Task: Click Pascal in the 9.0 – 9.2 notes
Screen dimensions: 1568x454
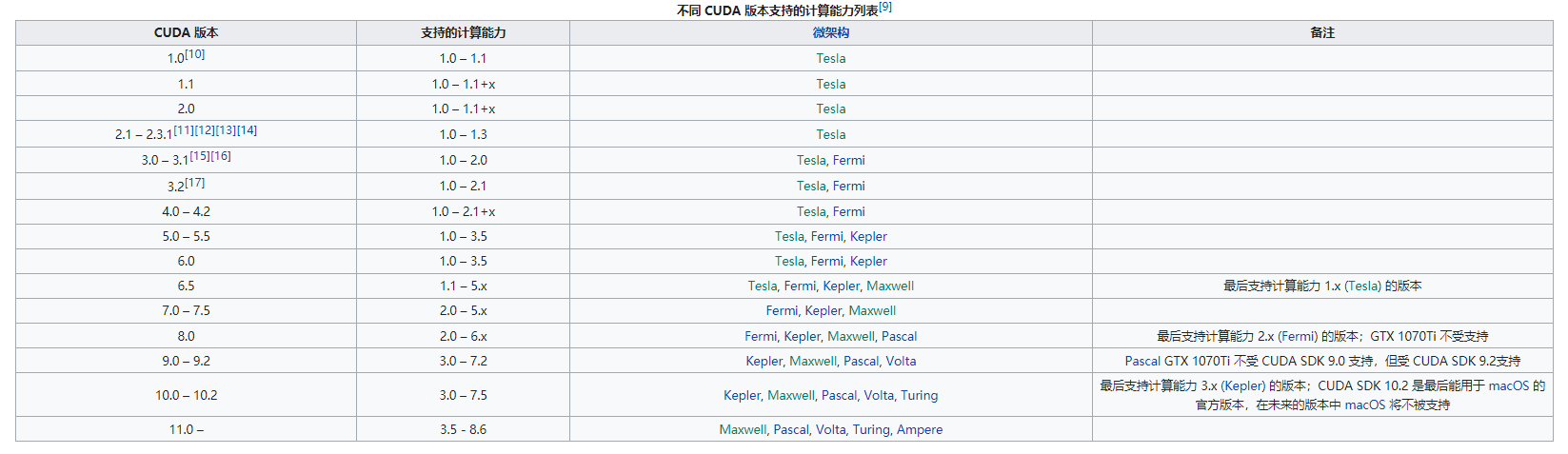Action: [1142, 361]
